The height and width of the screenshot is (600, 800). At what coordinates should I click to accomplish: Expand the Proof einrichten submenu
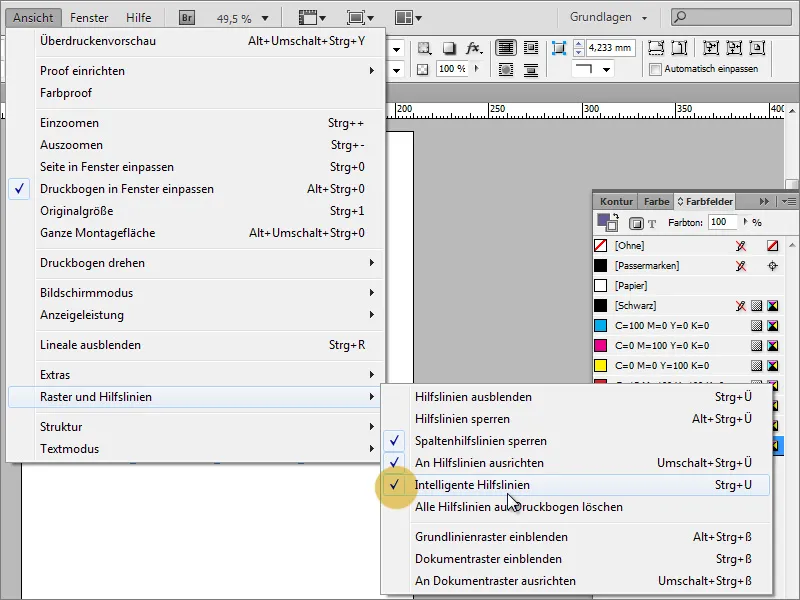pos(195,71)
